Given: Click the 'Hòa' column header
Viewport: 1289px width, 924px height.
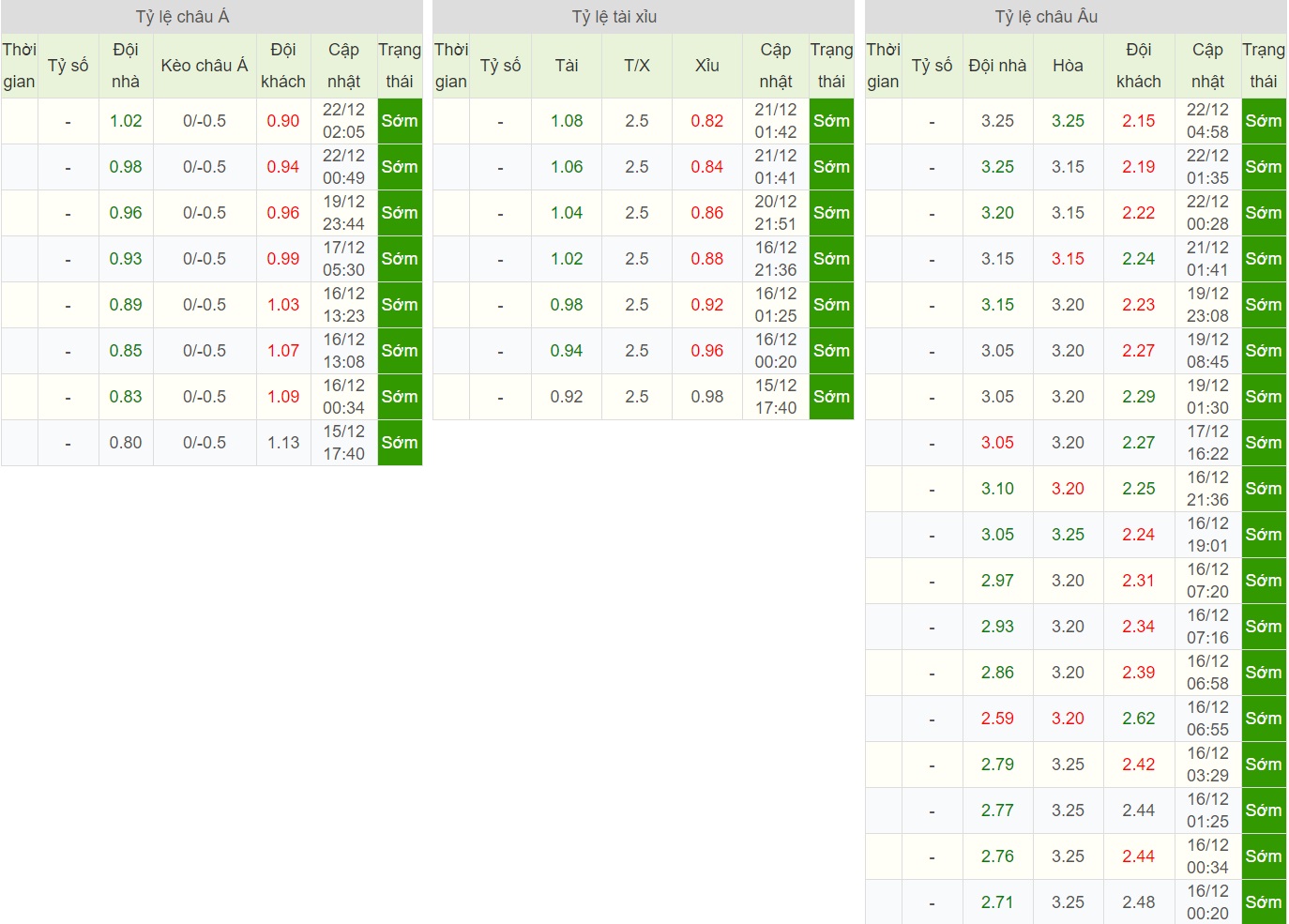Looking at the screenshot, I should [1068, 66].
